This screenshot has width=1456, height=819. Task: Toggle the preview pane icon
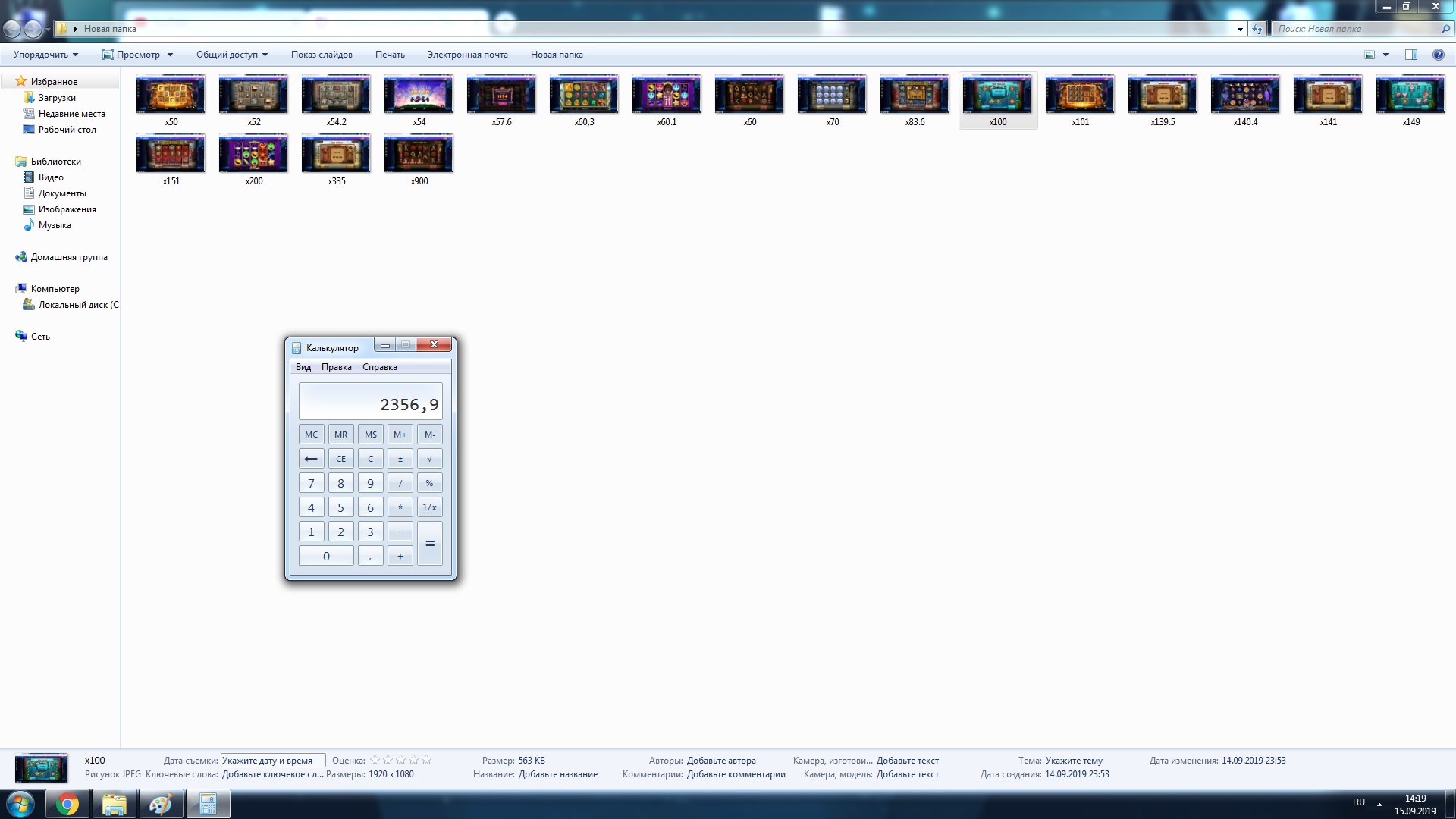1410,55
